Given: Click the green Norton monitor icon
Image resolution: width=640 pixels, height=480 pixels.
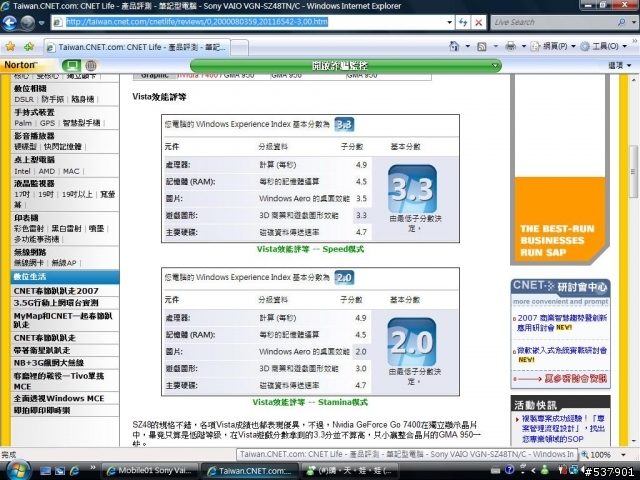Looking at the screenshot, I should point(71,65).
